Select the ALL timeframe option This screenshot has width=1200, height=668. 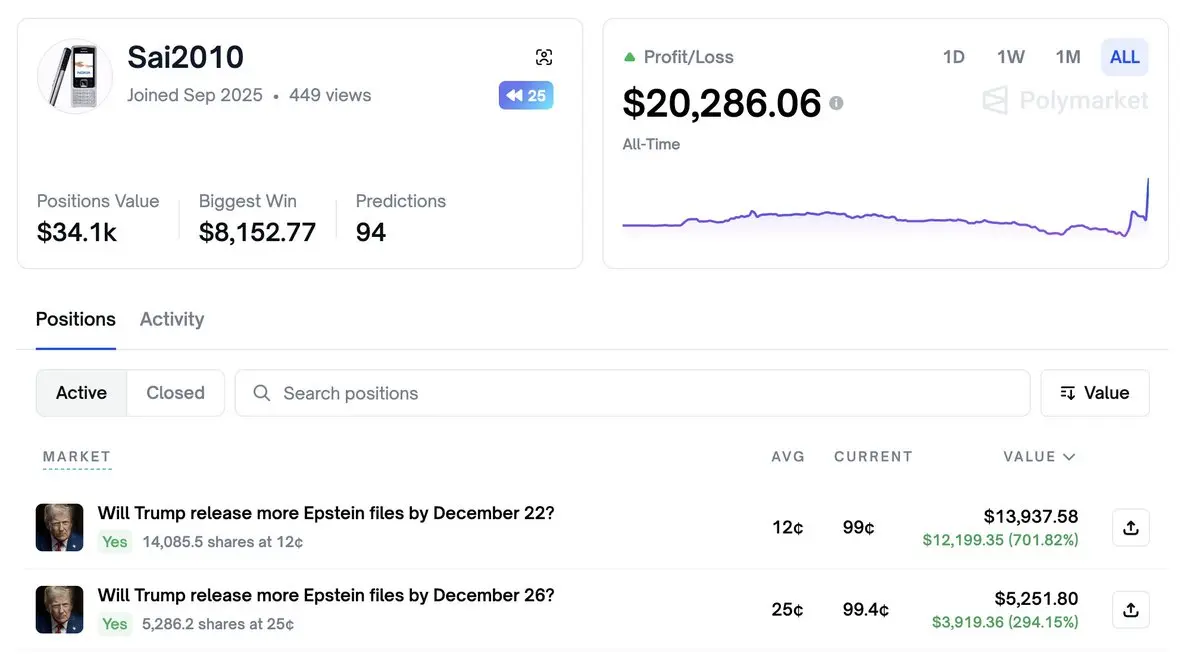click(x=1124, y=57)
